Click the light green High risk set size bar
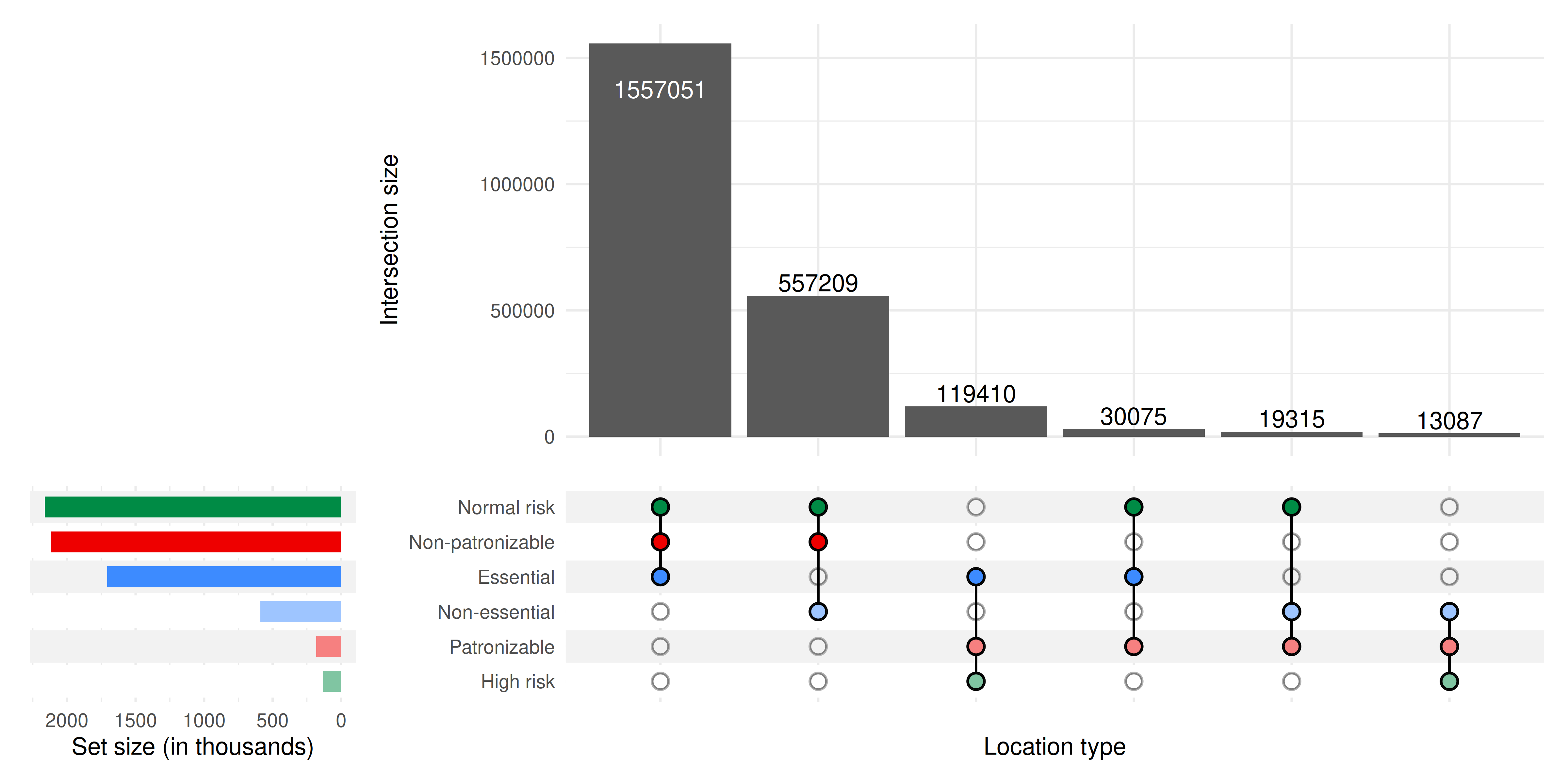 (332, 681)
